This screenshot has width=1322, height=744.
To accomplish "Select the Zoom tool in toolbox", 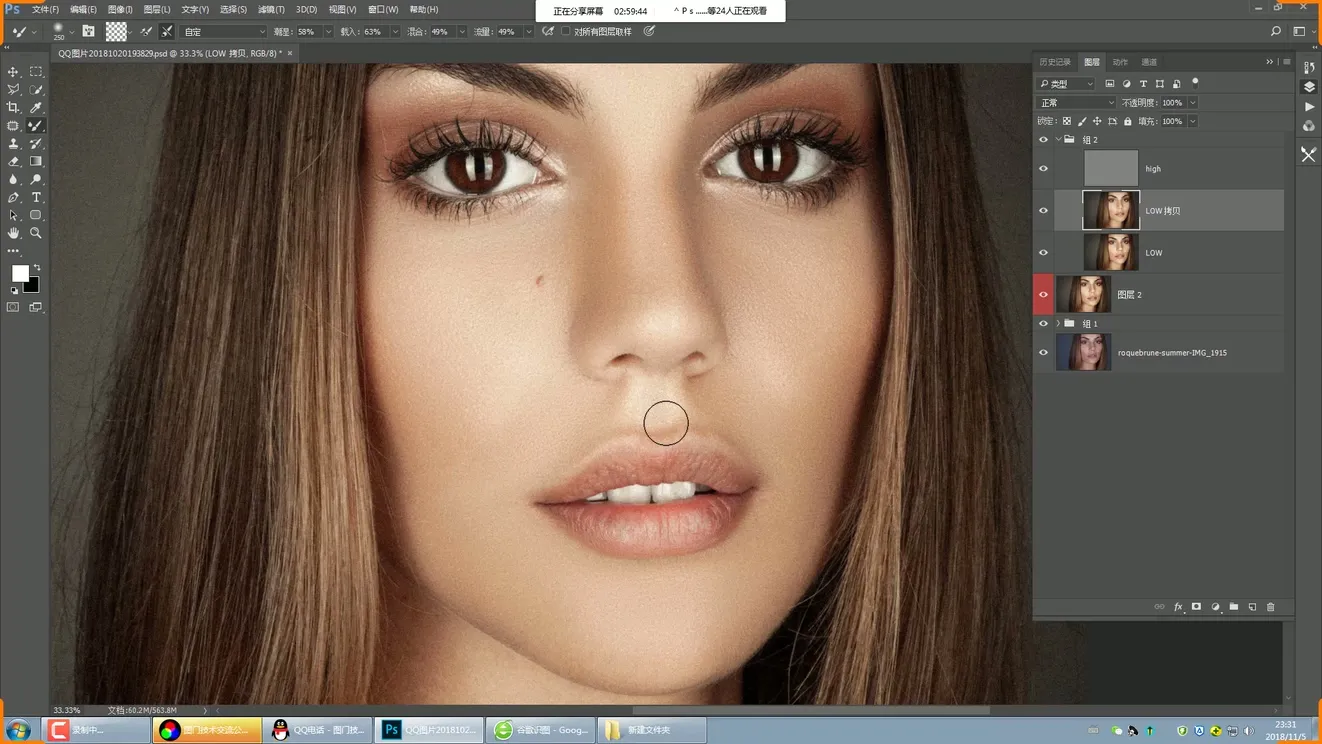I will [x=36, y=233].
